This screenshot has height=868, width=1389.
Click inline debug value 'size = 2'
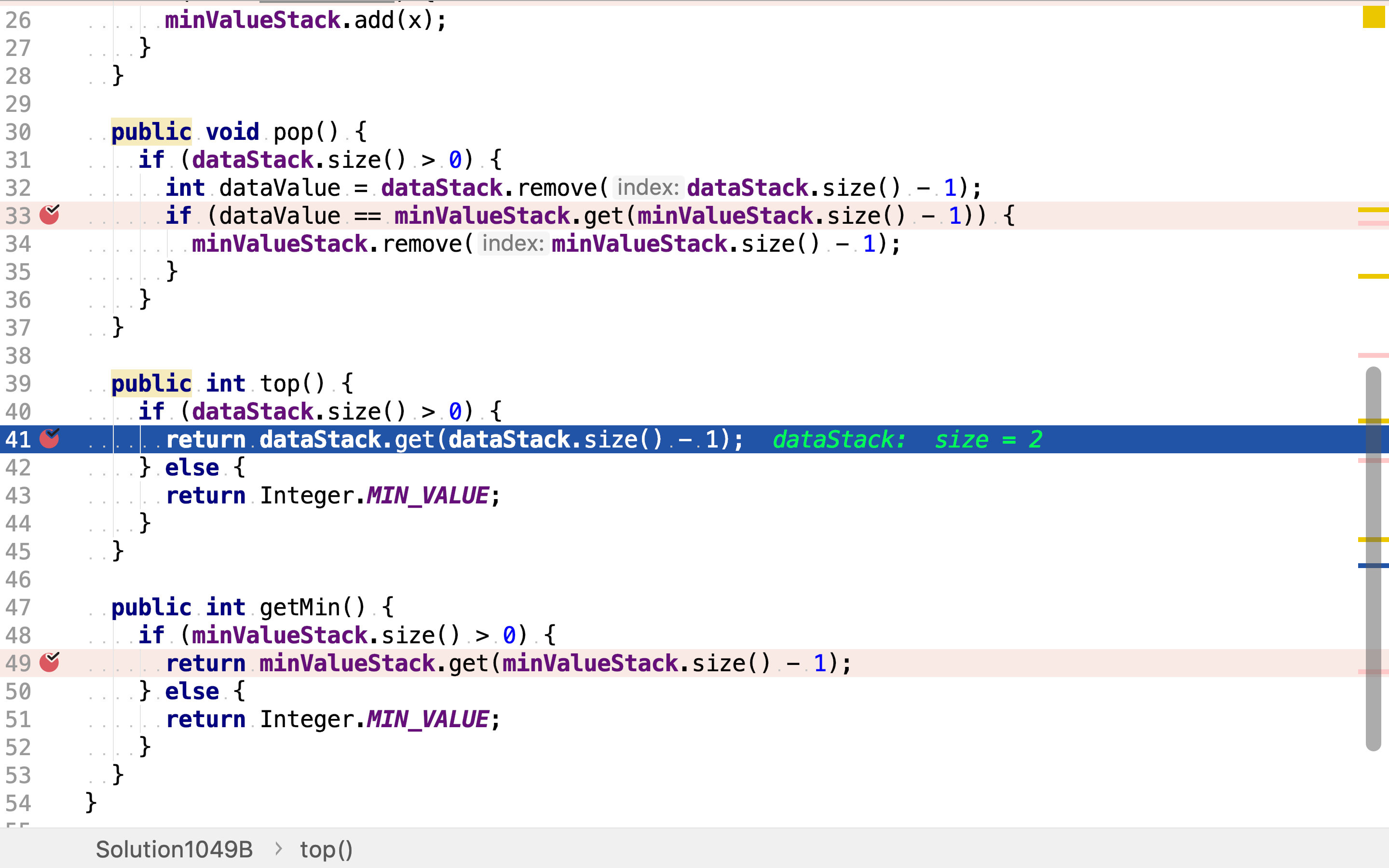click(x=988, y=440)
